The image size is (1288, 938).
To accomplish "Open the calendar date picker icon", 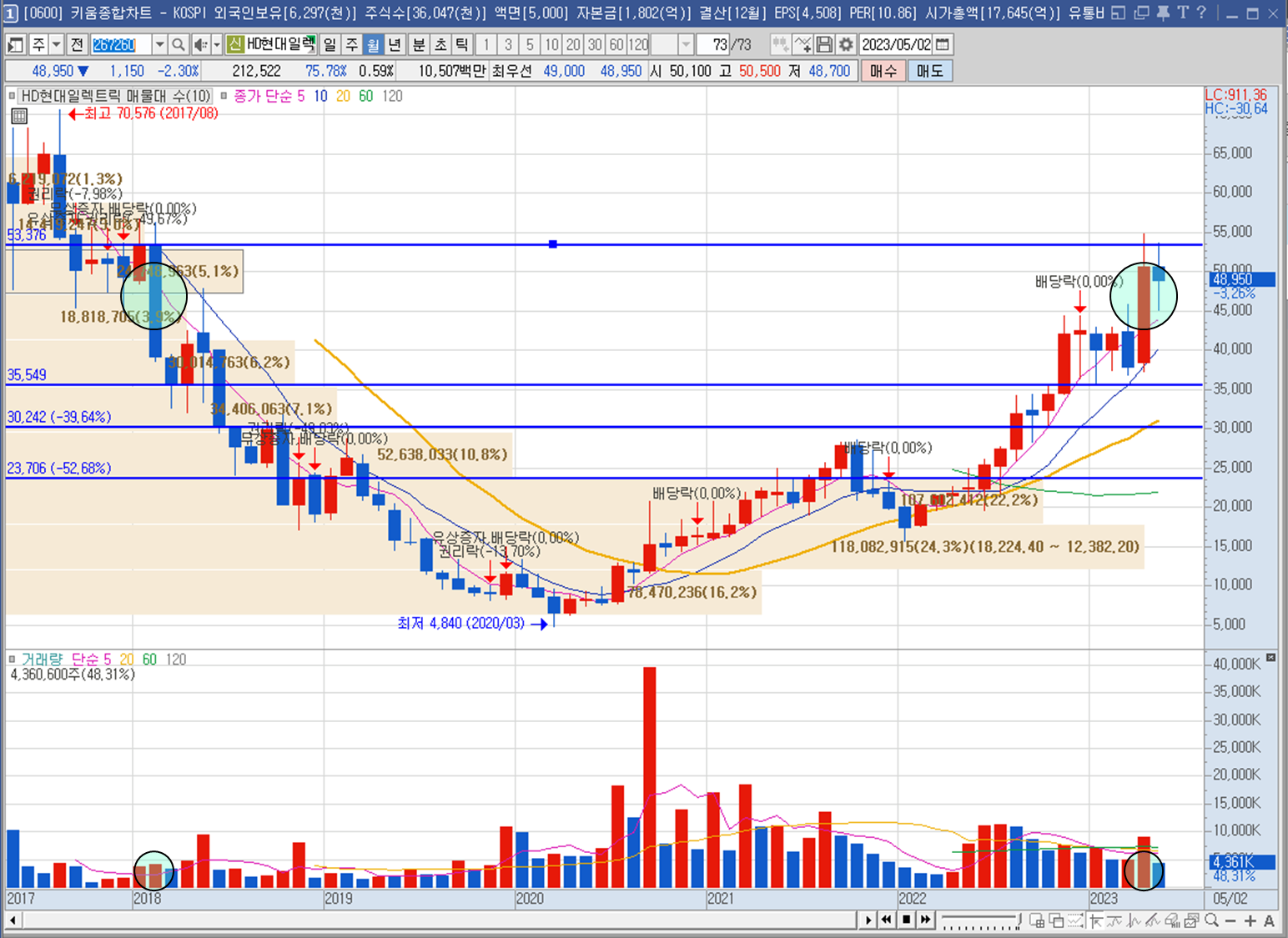I will pyautogui.click(x=943, y=45).
